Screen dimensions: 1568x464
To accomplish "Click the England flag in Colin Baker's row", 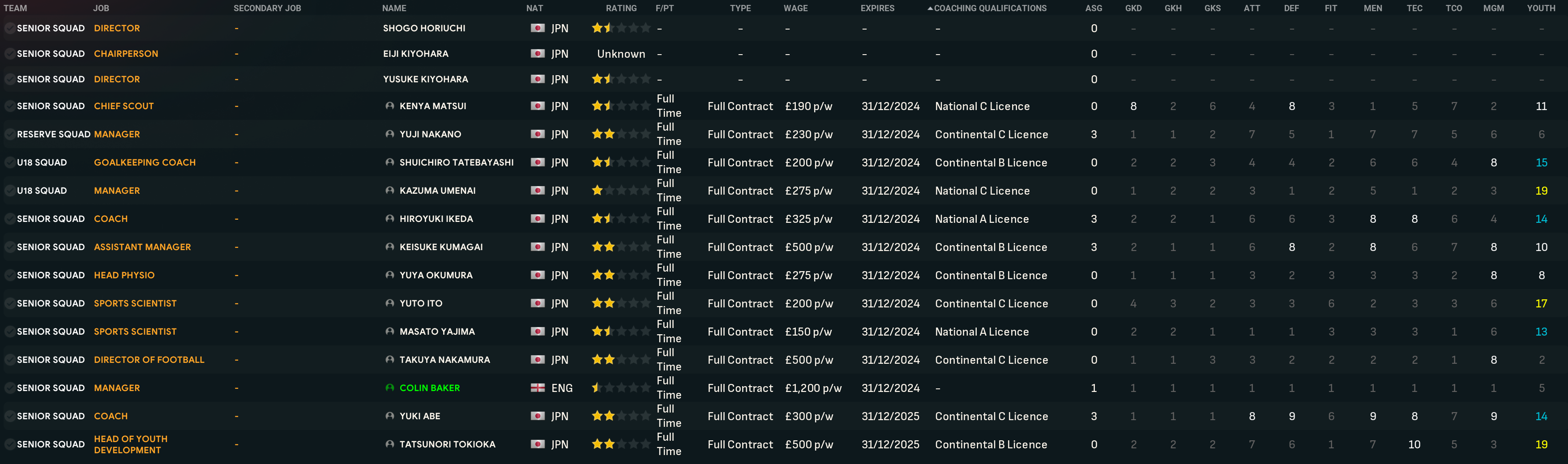I will pyautogui.click(x=538, y=388).
